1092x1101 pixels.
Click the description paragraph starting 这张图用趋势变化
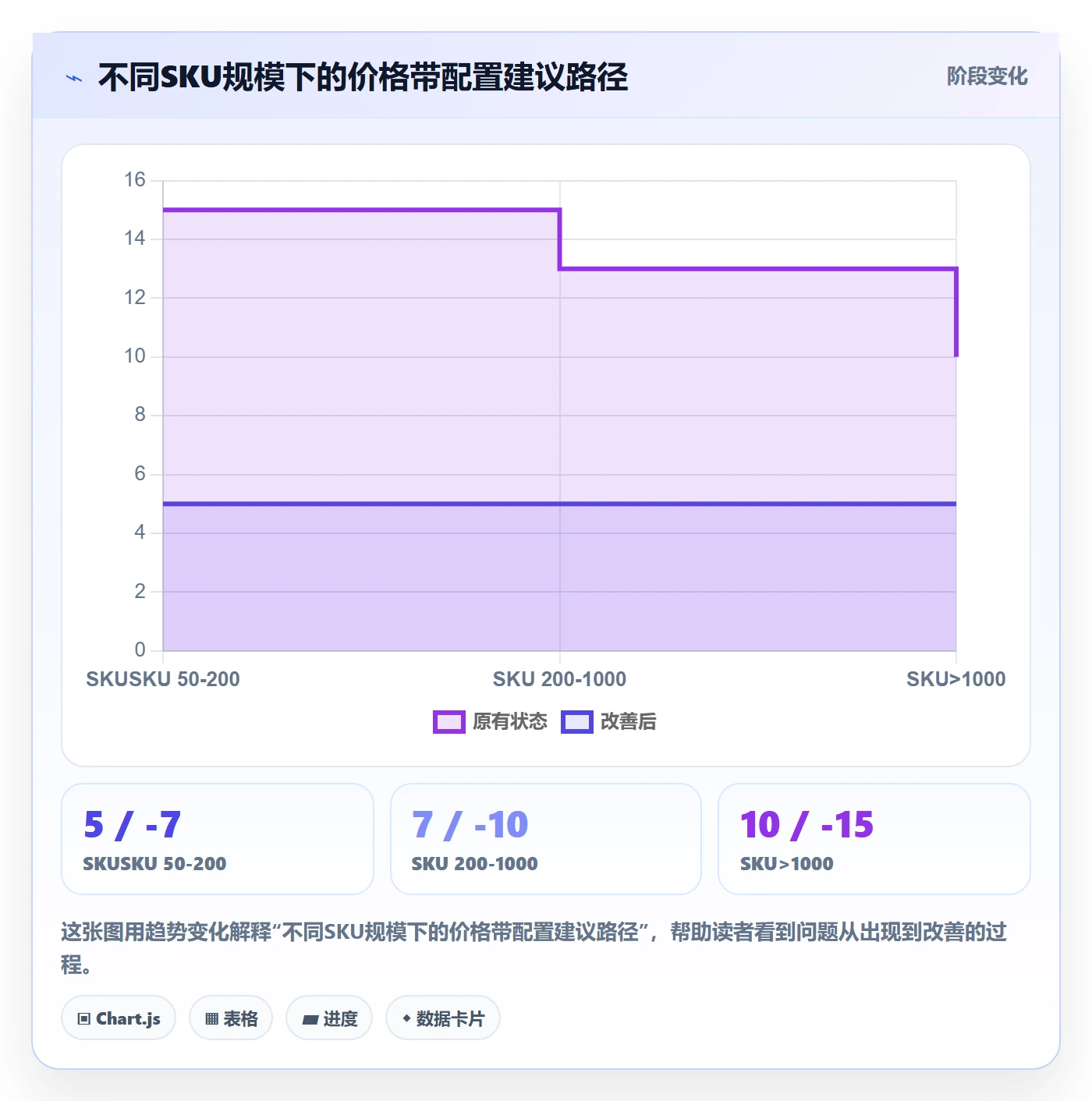pos(534,948)
